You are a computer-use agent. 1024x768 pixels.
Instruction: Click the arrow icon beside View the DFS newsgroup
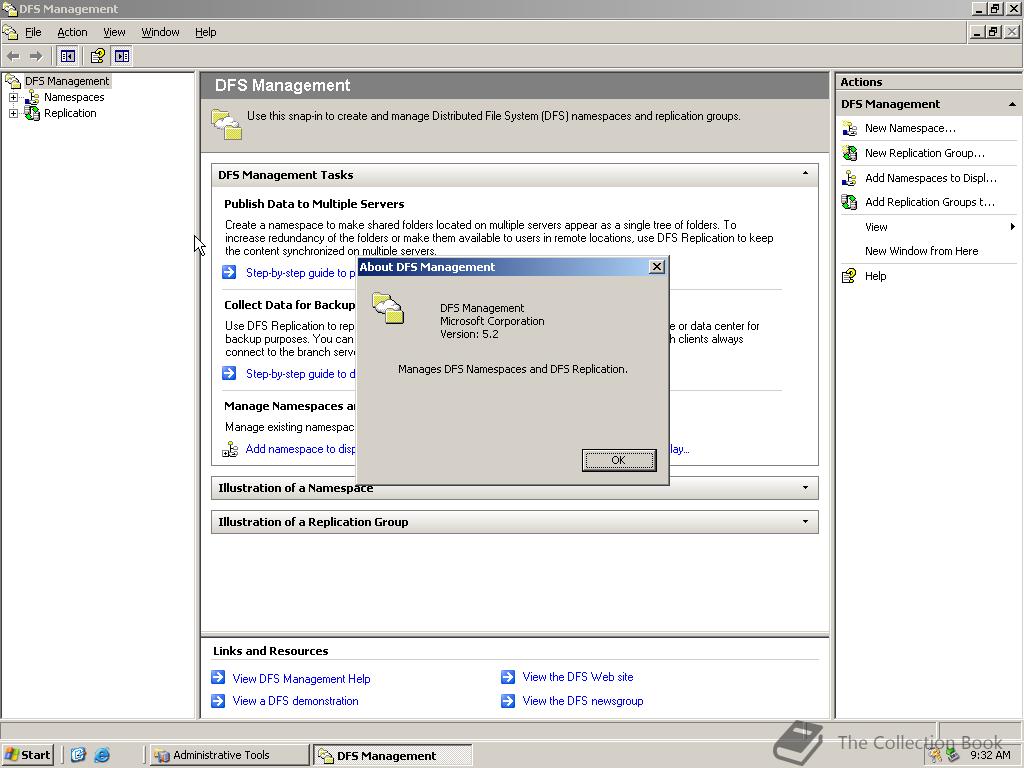point(507,701)
